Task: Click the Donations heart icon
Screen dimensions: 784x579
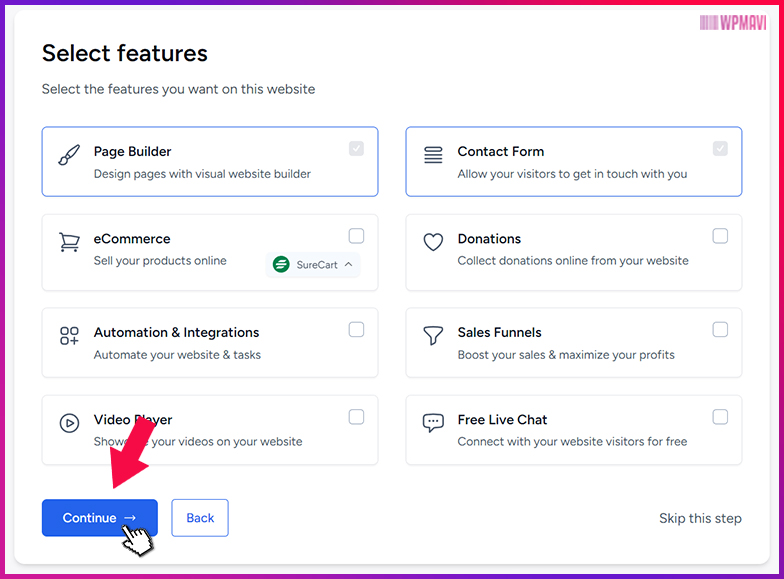Action: pos(433,242)
